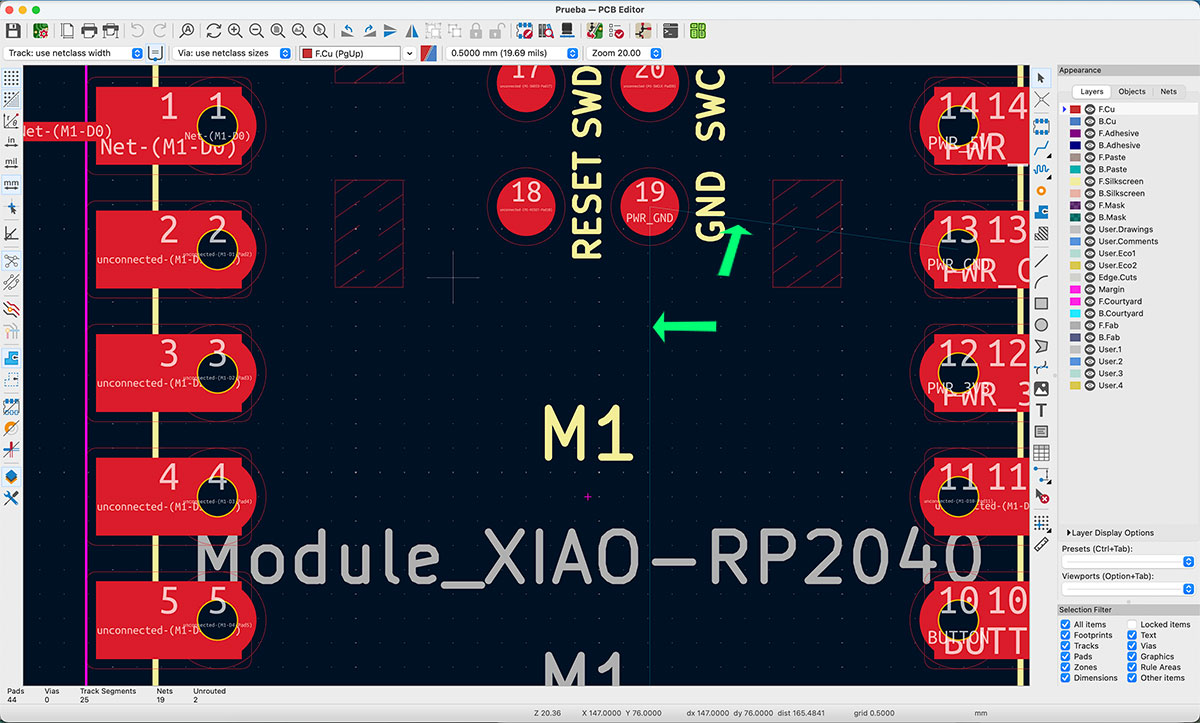This screenshot has height=723, width=1200.
Task: Open the F.Cu layer selector dropdown
Action: (358, 53)
